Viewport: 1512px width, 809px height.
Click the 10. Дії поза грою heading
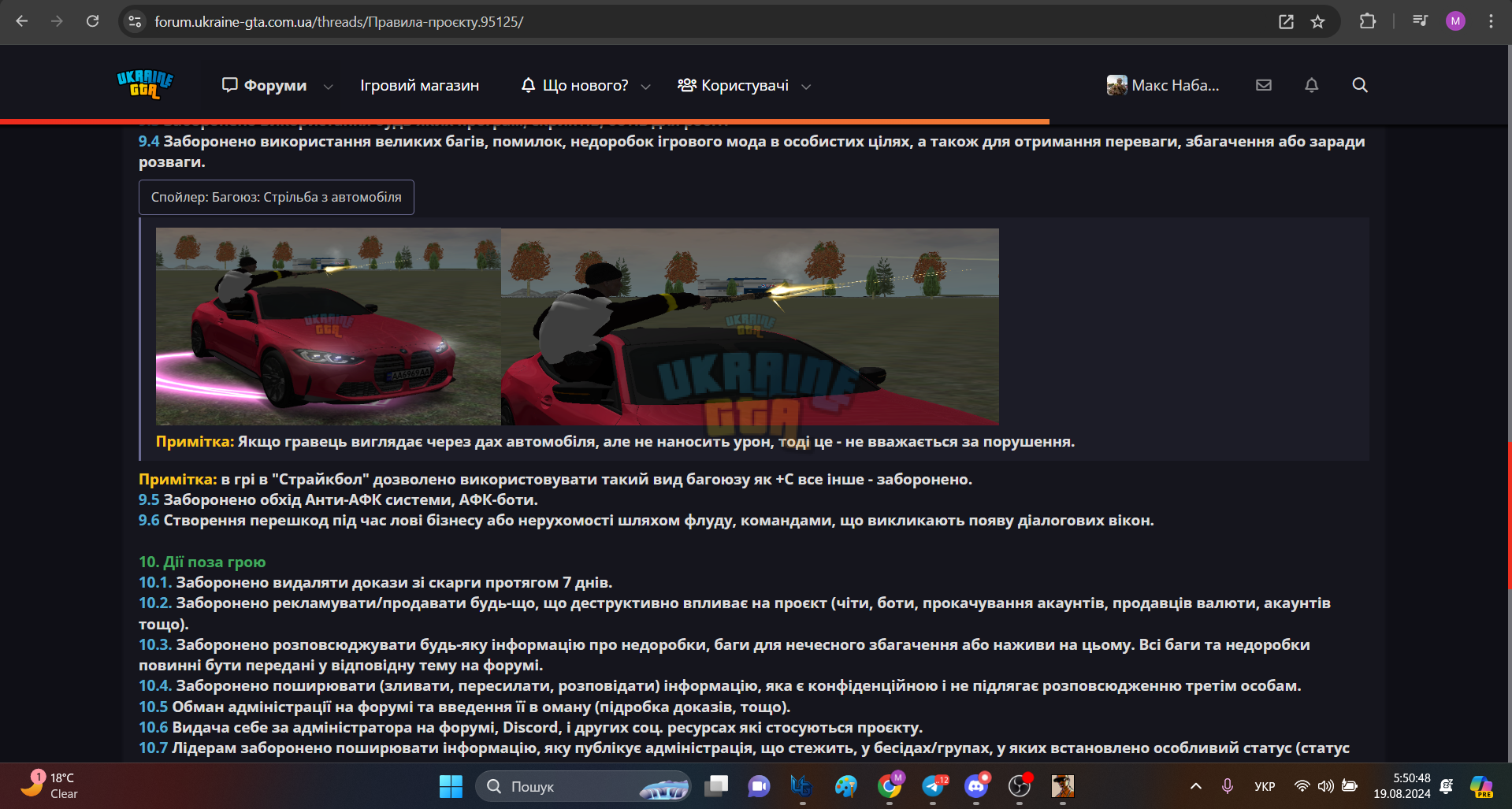[202, 562]
